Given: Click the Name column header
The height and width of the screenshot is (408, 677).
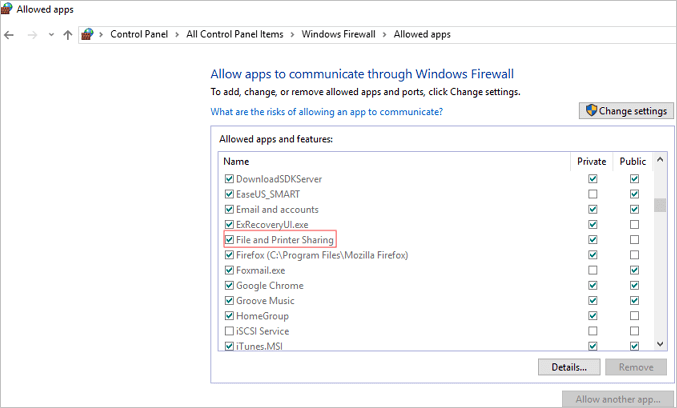Looking at the screenshot, I should point(236,161).
